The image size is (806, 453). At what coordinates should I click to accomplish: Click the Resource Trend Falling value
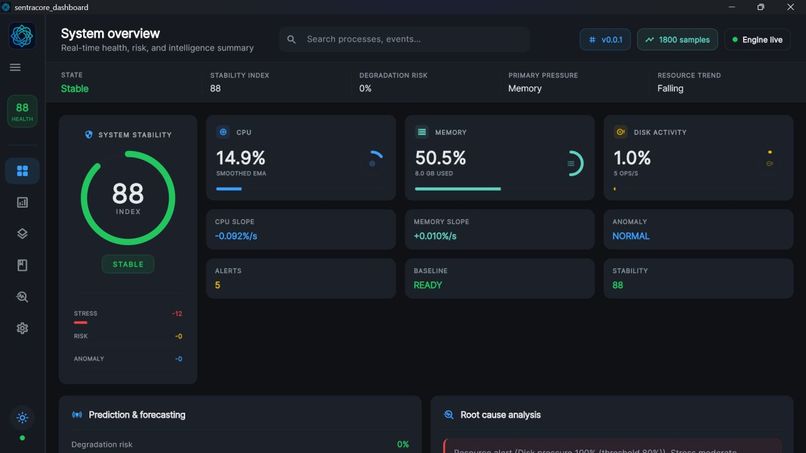pyautogui.click(x=670, y=88)
